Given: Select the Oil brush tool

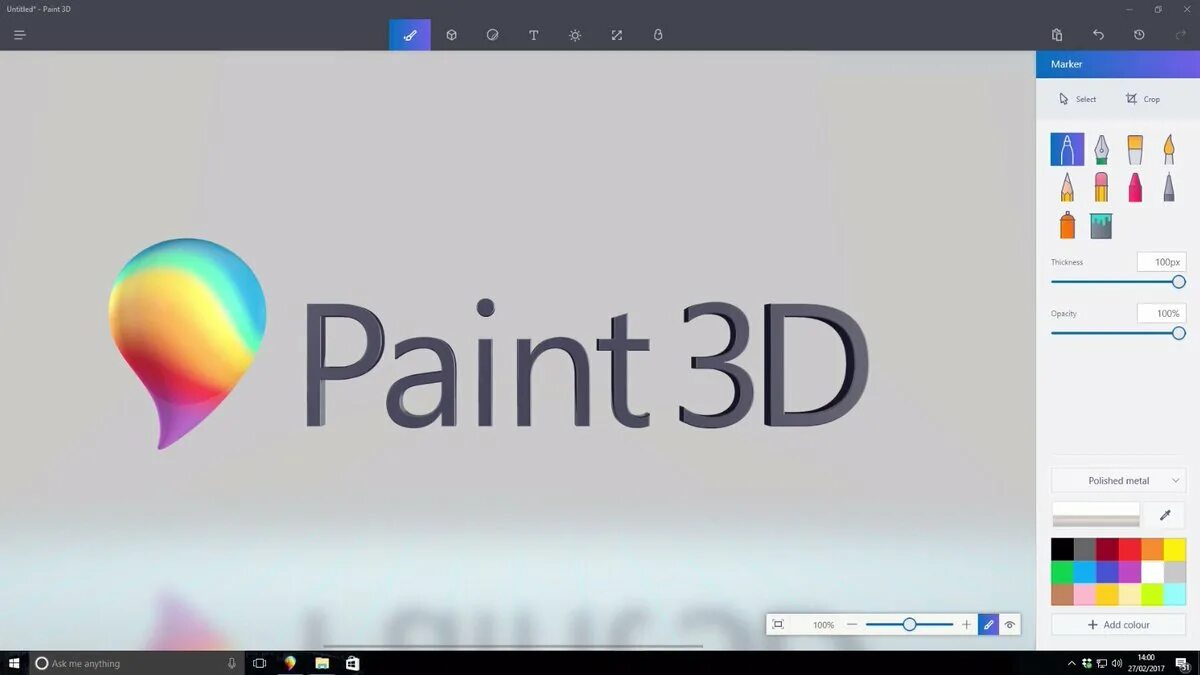Looking at the screenshot, I should pos(1135,150).
